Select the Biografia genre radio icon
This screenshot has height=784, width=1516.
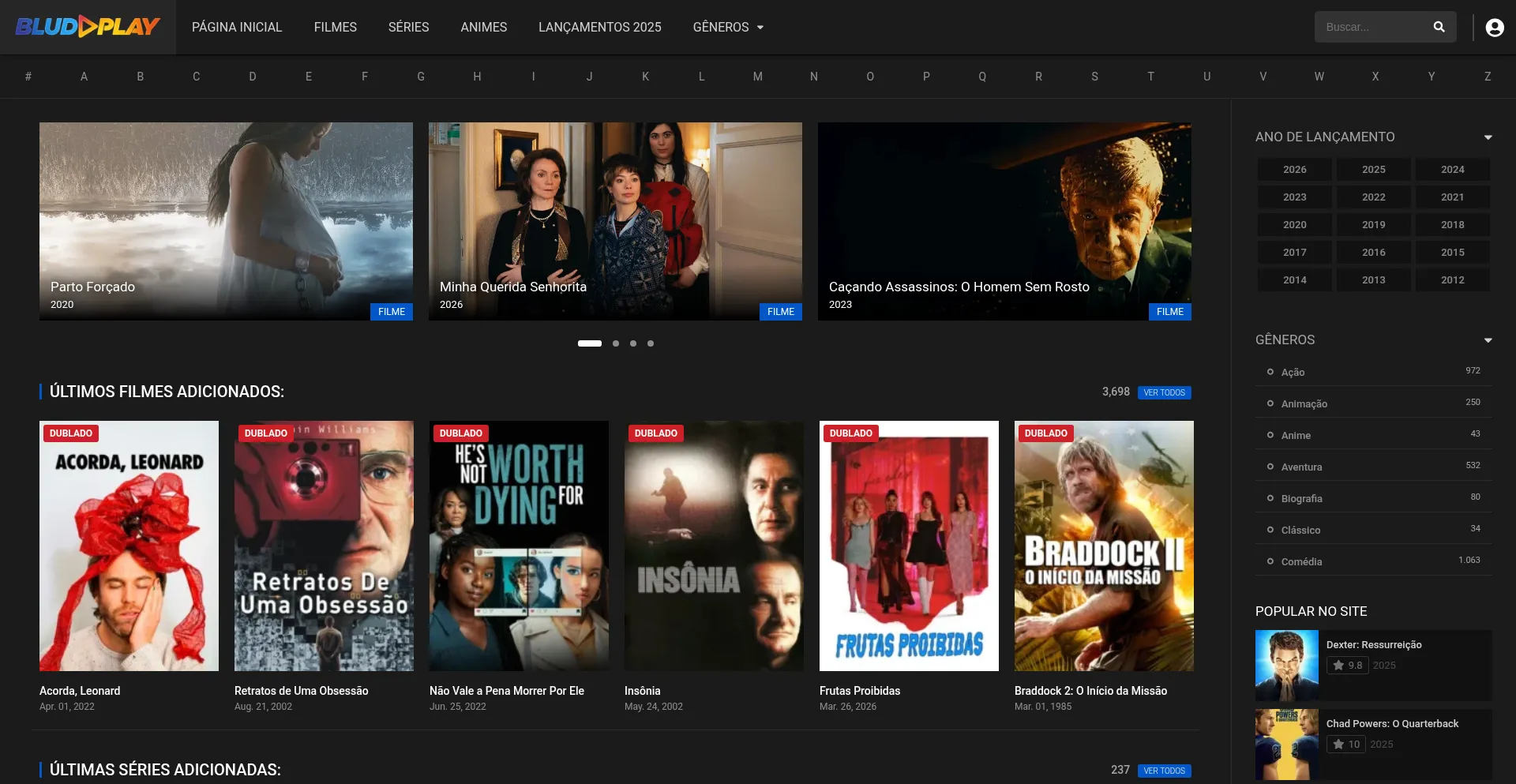pyautogui.click(x=1270, y=498)
